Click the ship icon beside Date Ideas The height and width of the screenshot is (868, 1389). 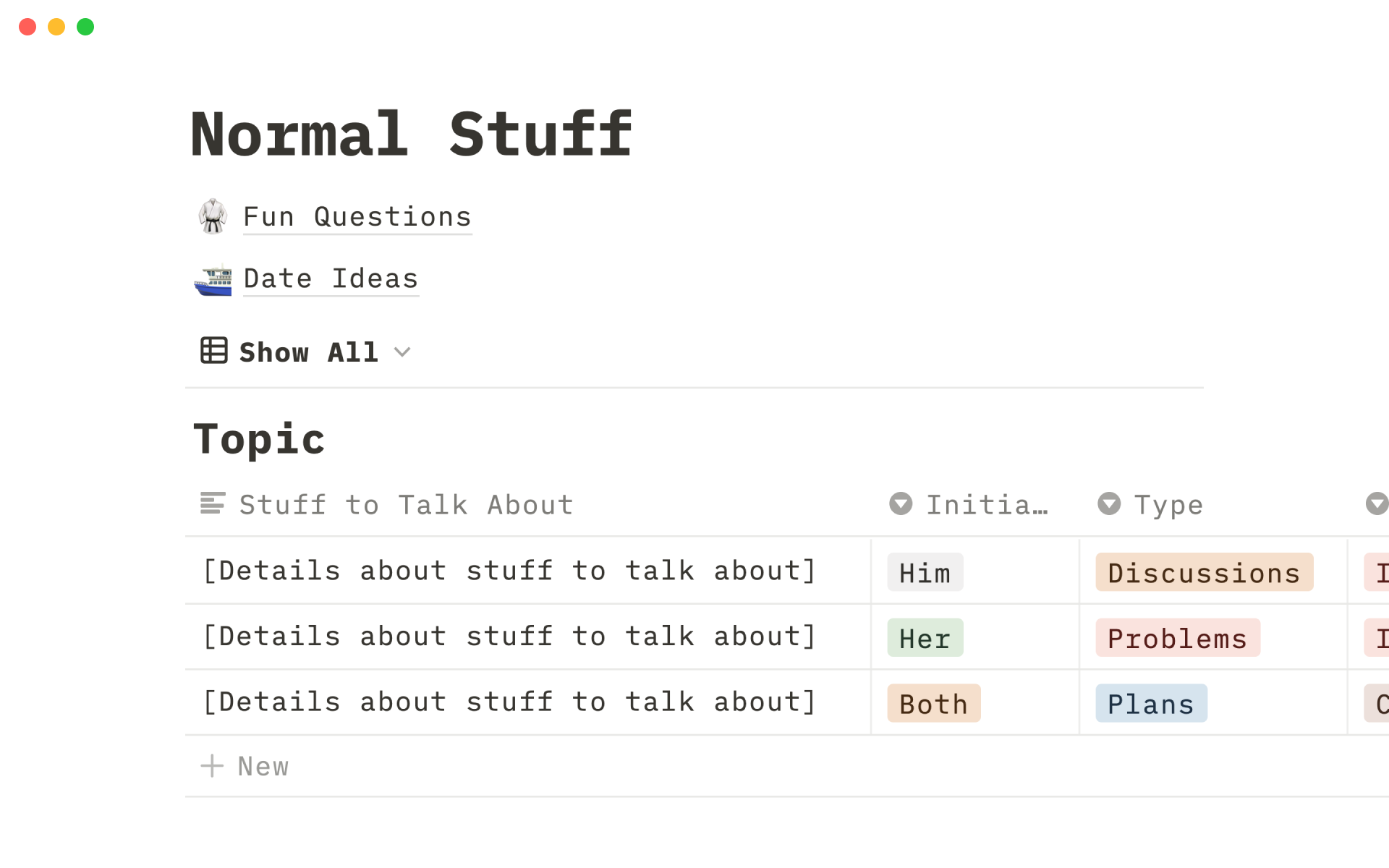(x=213, y=279)
